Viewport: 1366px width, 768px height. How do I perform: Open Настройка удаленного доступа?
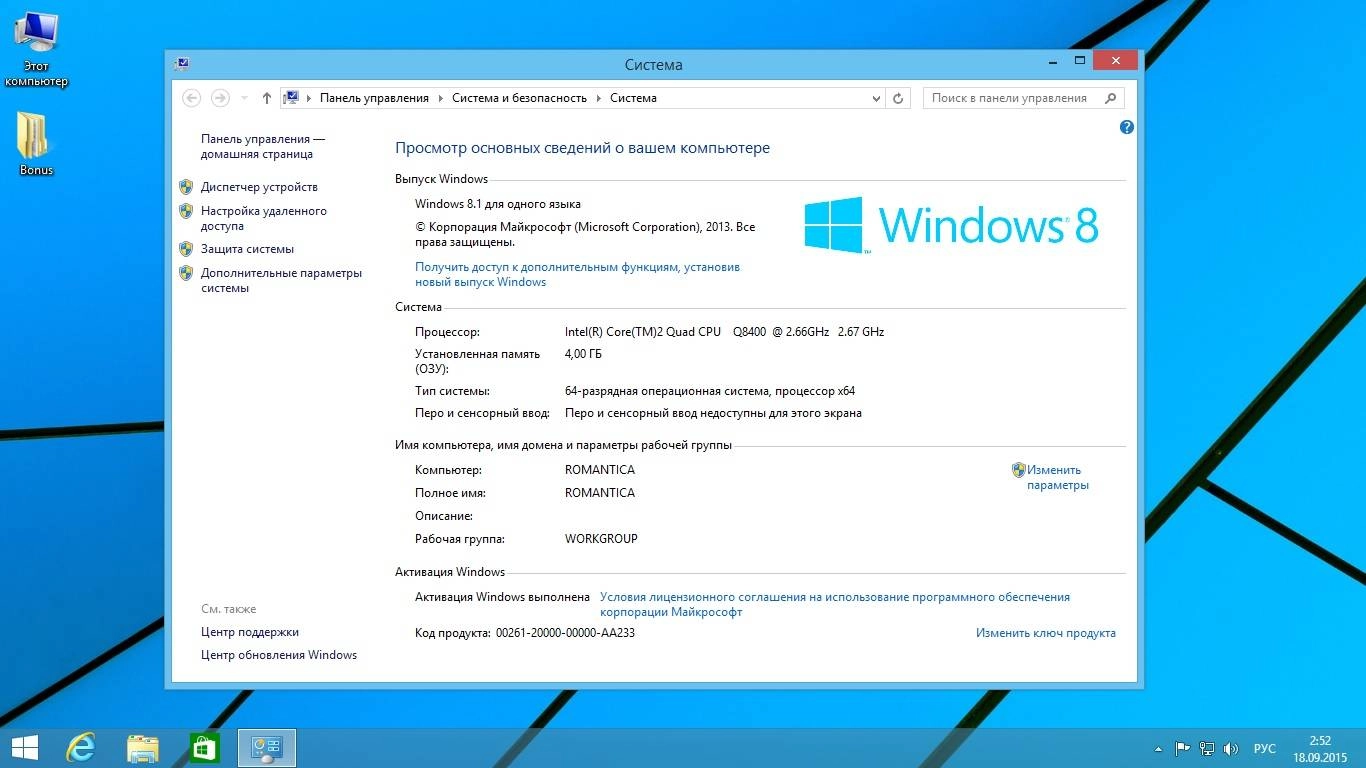263,218
